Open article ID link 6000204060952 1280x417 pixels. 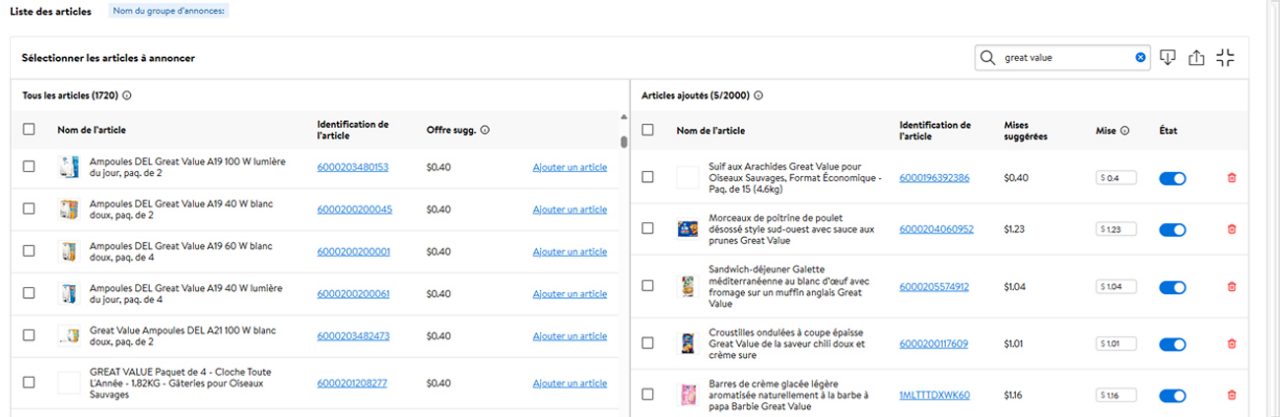click(936, 229)
